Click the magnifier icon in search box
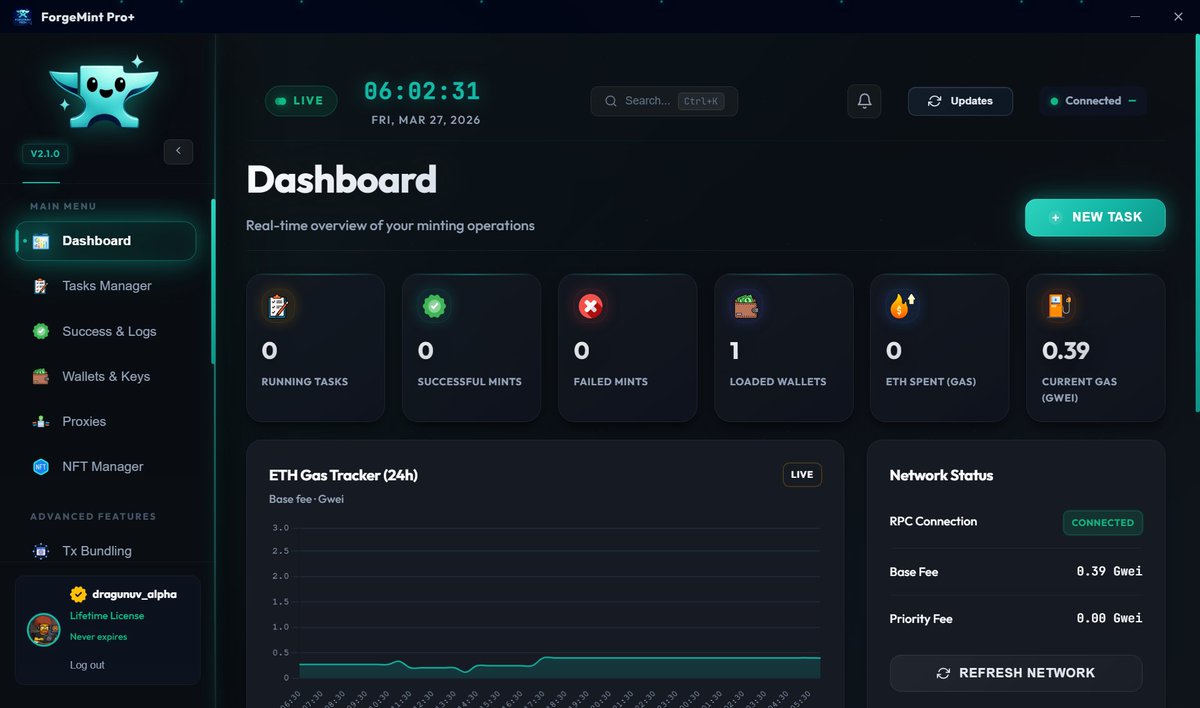 [x=610, y=101]
